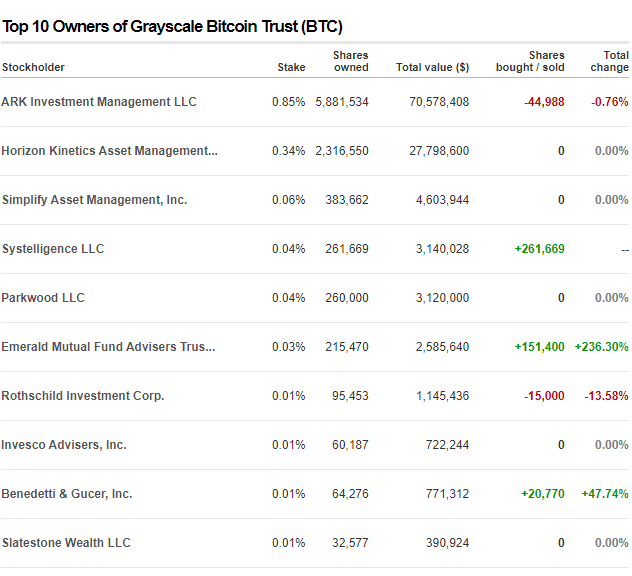The height and width of the screenshot is (576, 632).
Task: Click the Shares bought / sold header
Action: point(530,61)
